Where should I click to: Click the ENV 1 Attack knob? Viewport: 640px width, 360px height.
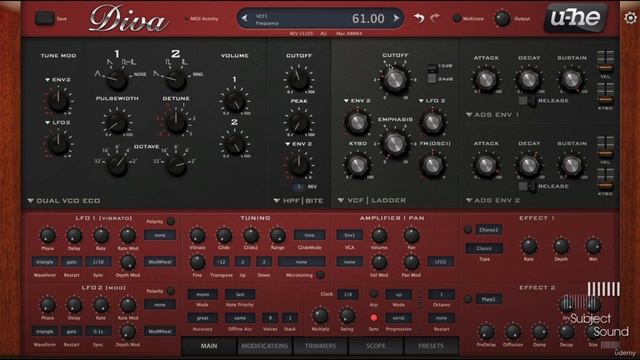[x=486, y=80]
